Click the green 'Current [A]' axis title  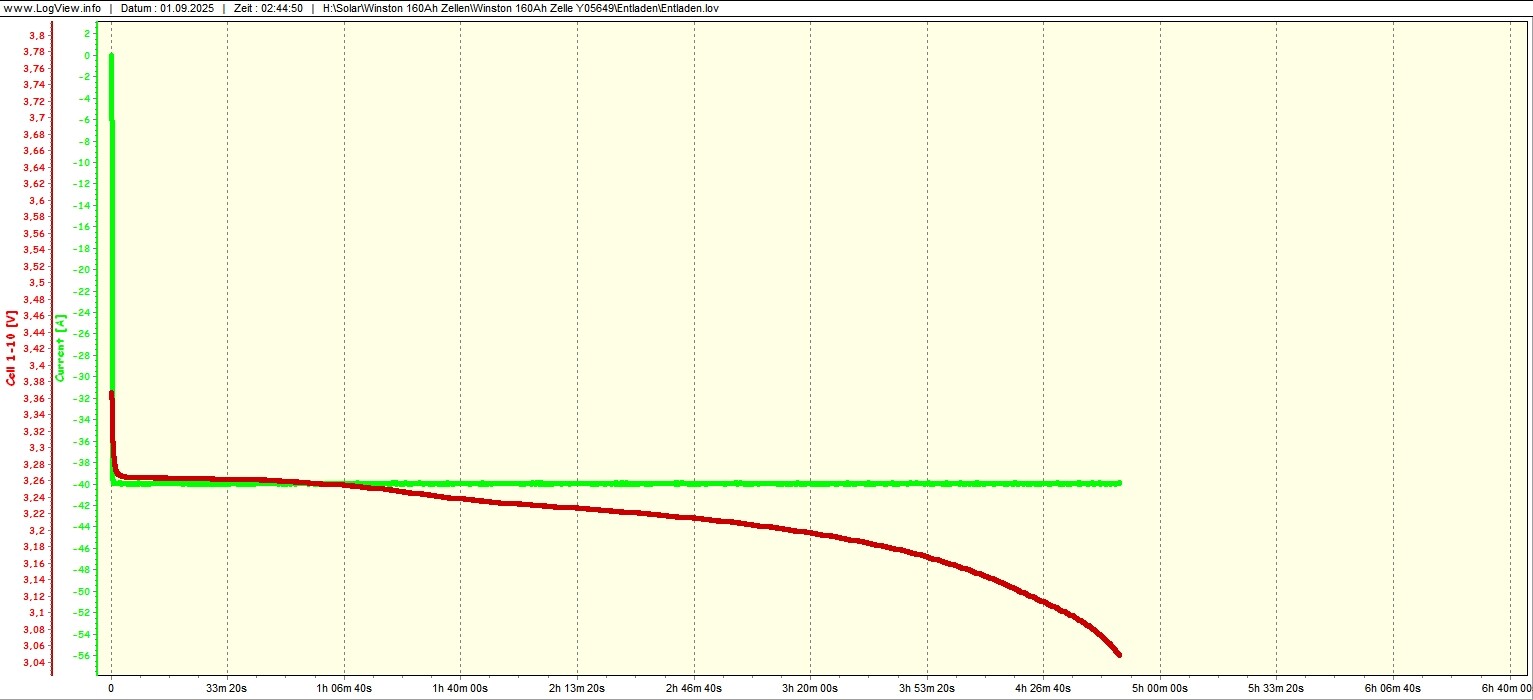[x=60, y=347]
